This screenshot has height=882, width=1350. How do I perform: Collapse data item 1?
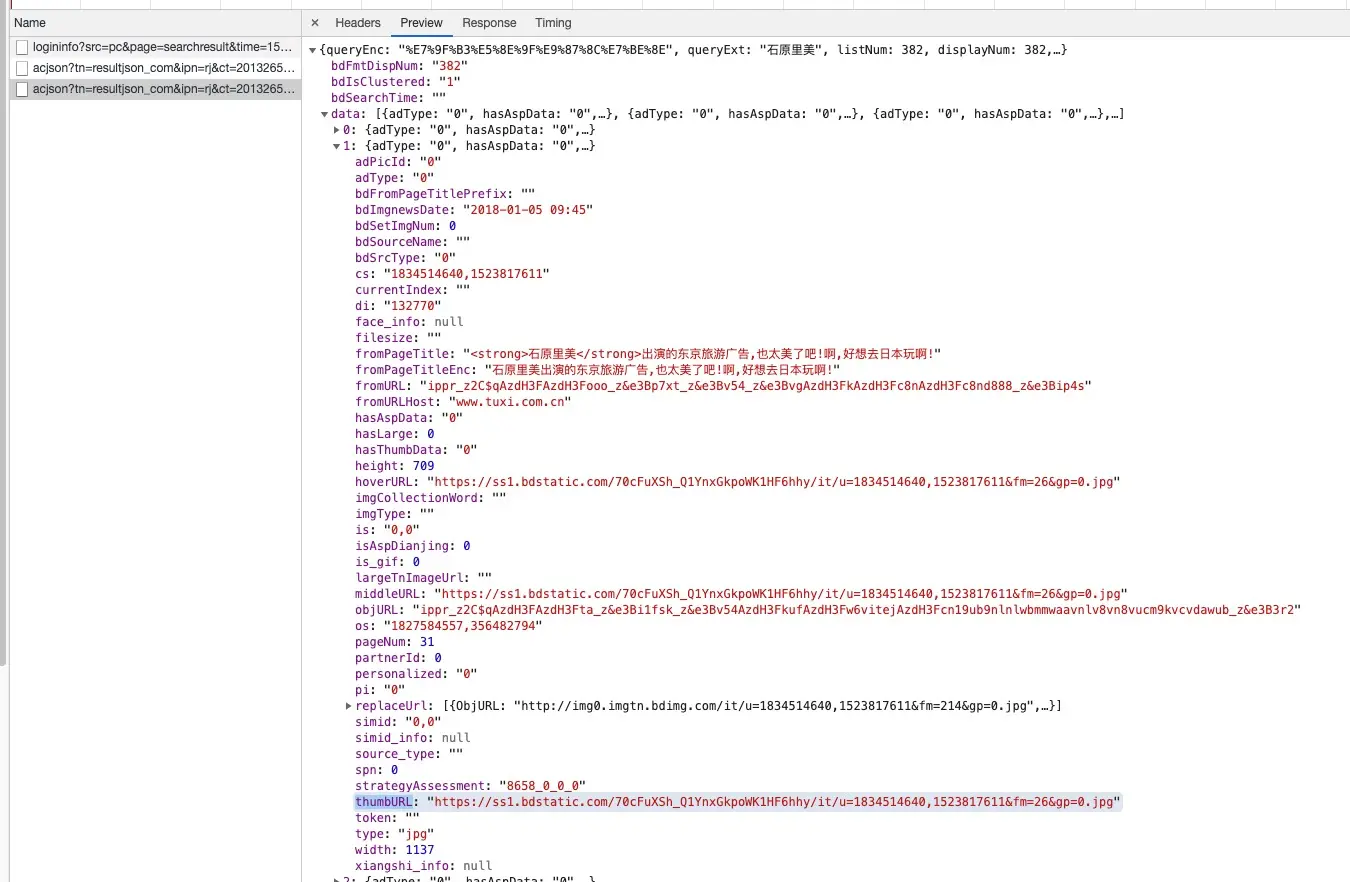337,146
